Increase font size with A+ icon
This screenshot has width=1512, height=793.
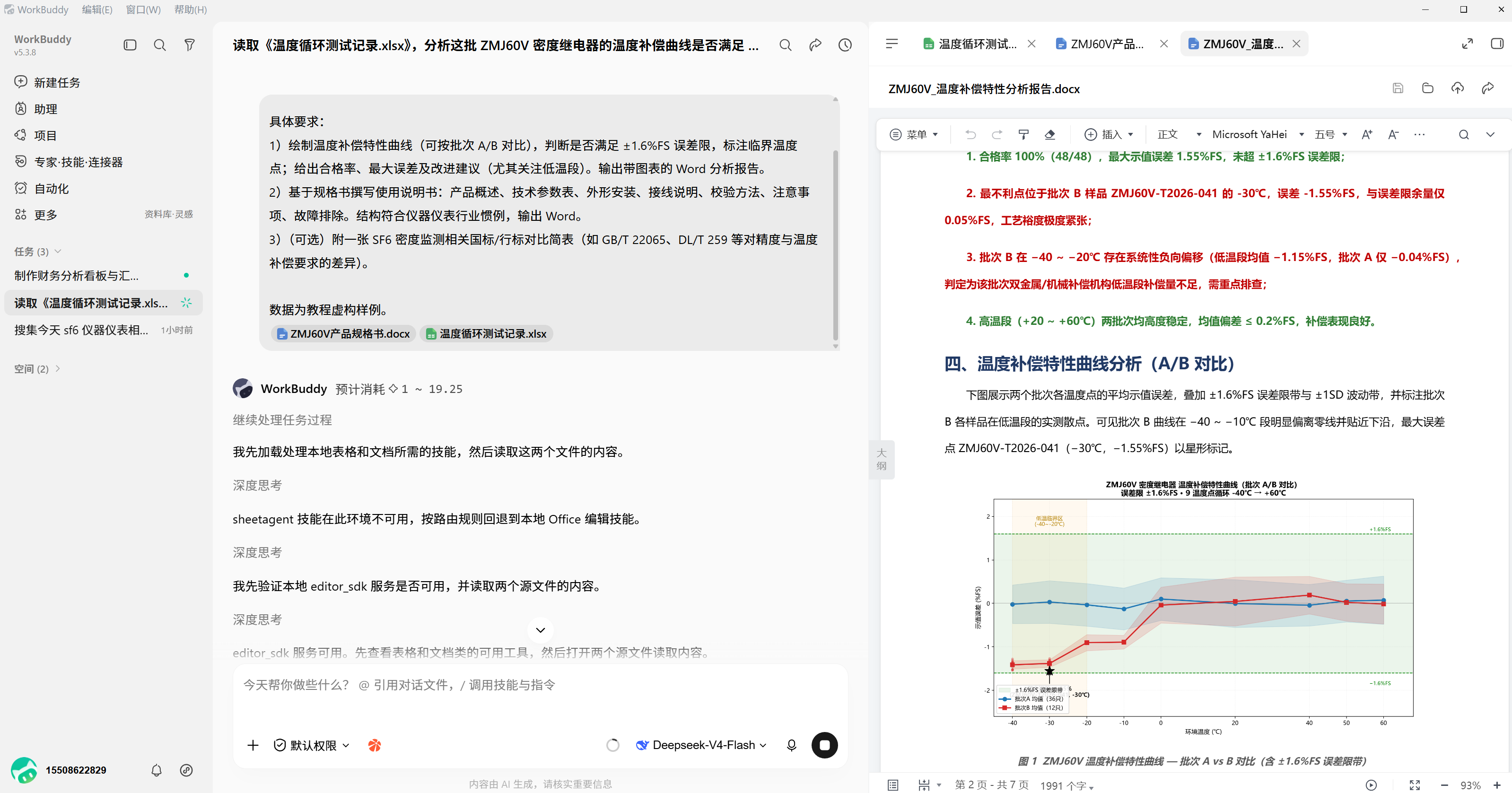[1366, 134]
